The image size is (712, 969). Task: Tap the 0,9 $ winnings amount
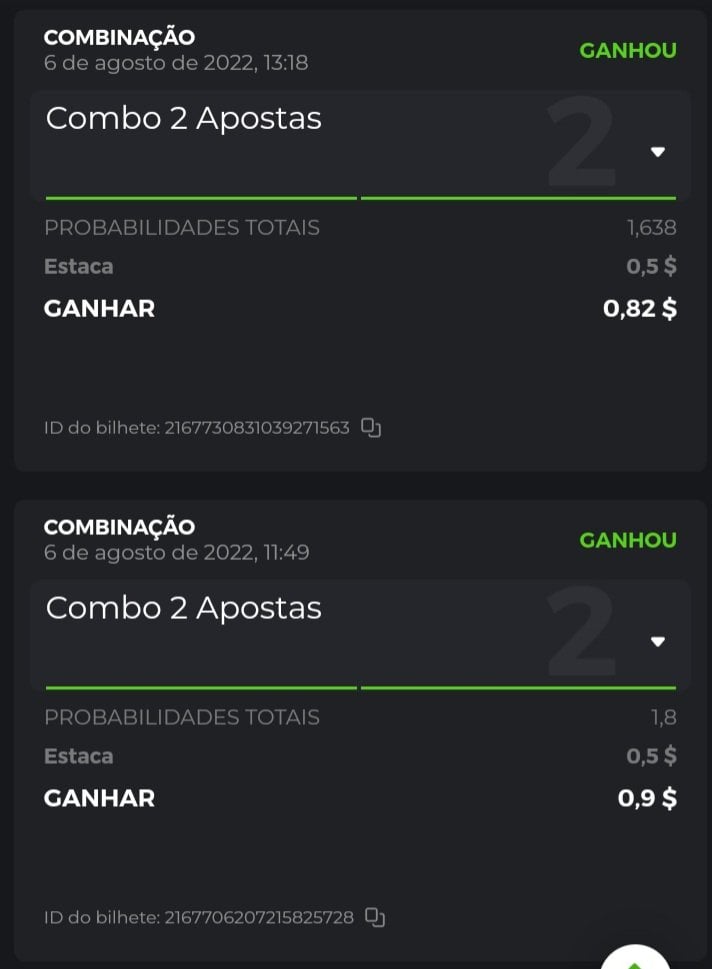click(647, 798)
